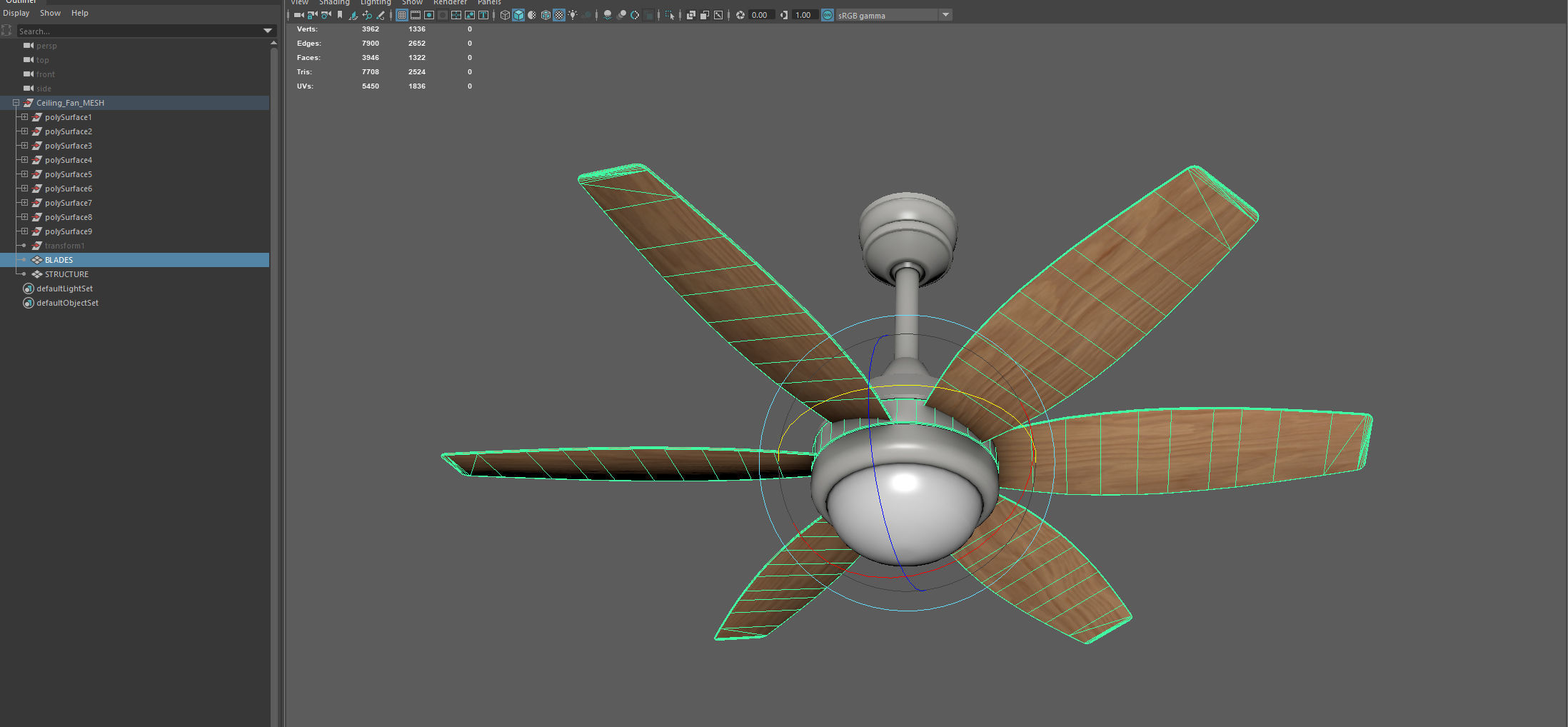This screenshot has height=727, width=1568.
Task: Expand the polySurface7 node
Action: point(24,203)
